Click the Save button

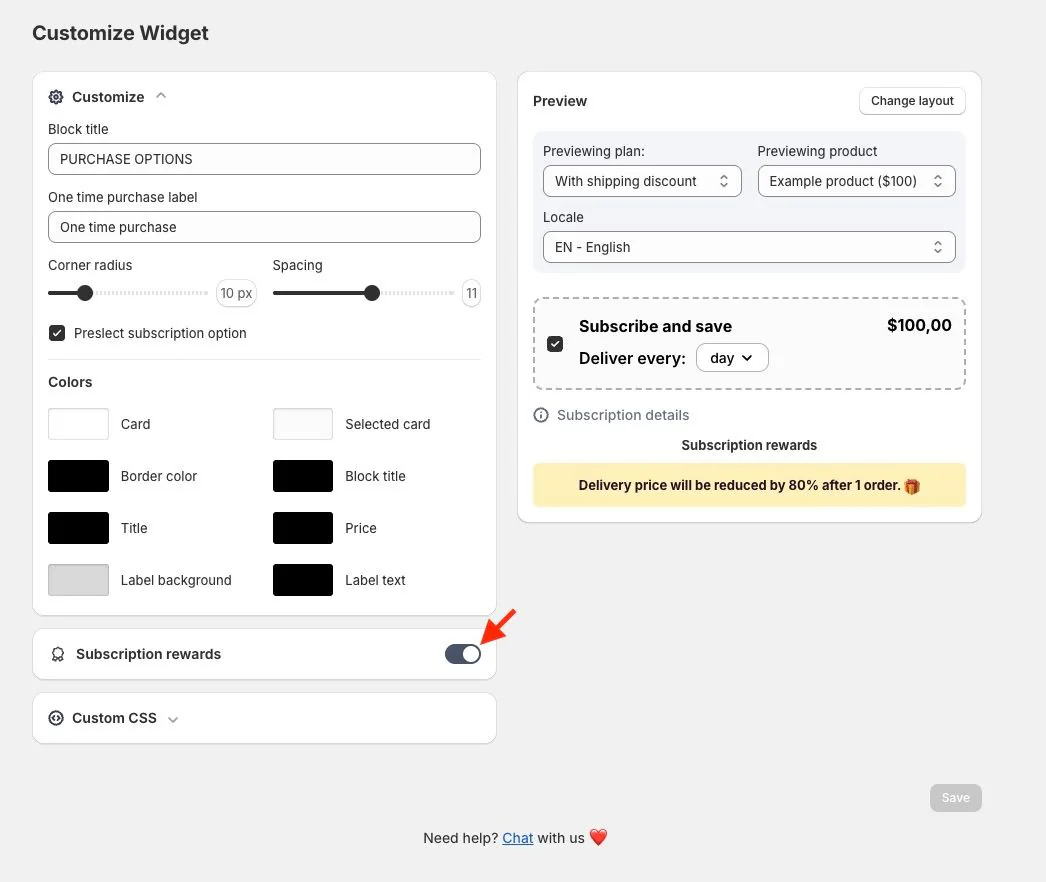(x=955, y=798)
